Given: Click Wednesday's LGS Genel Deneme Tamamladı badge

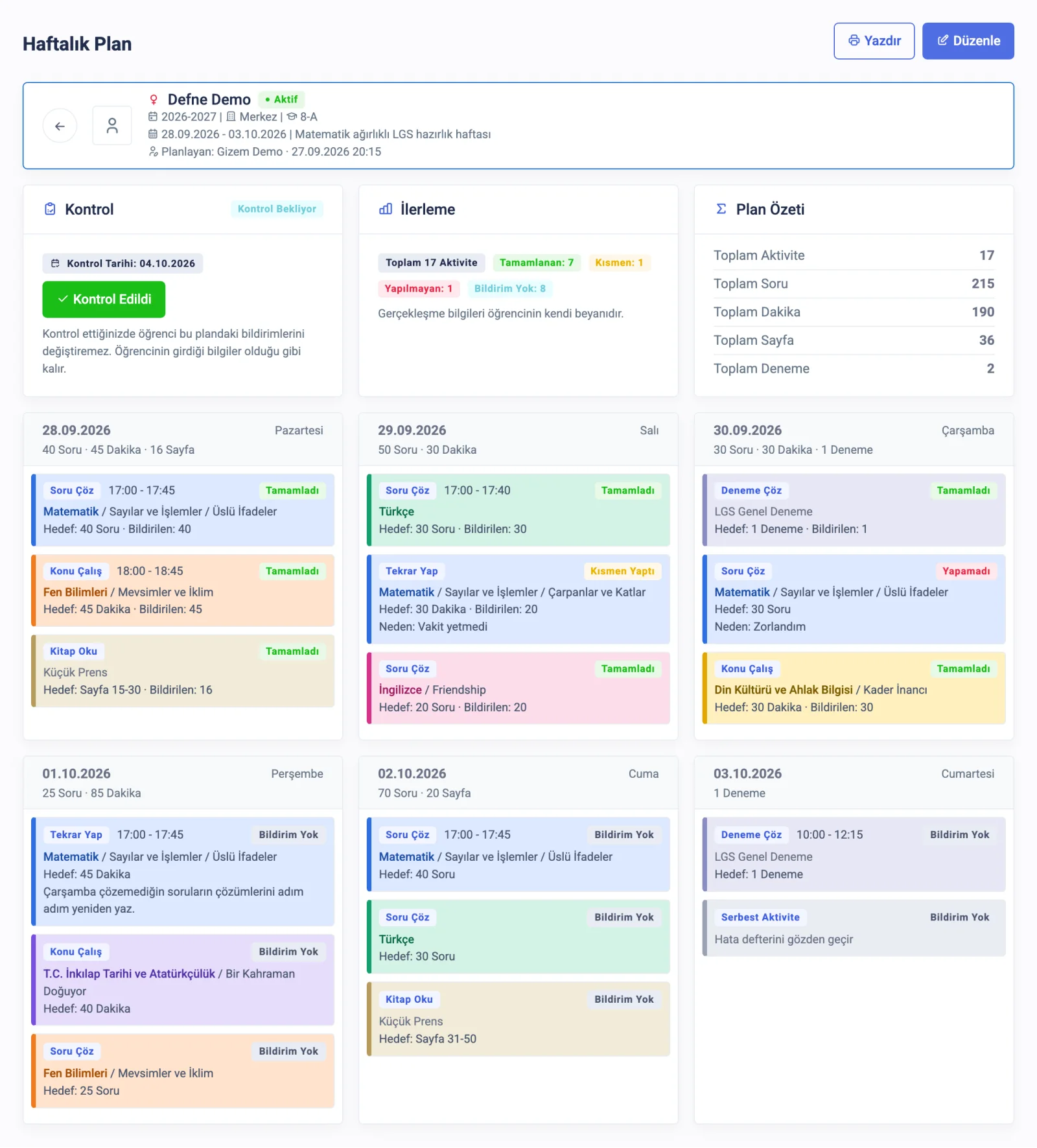Looking at the screenshot, I should point(963,491).
